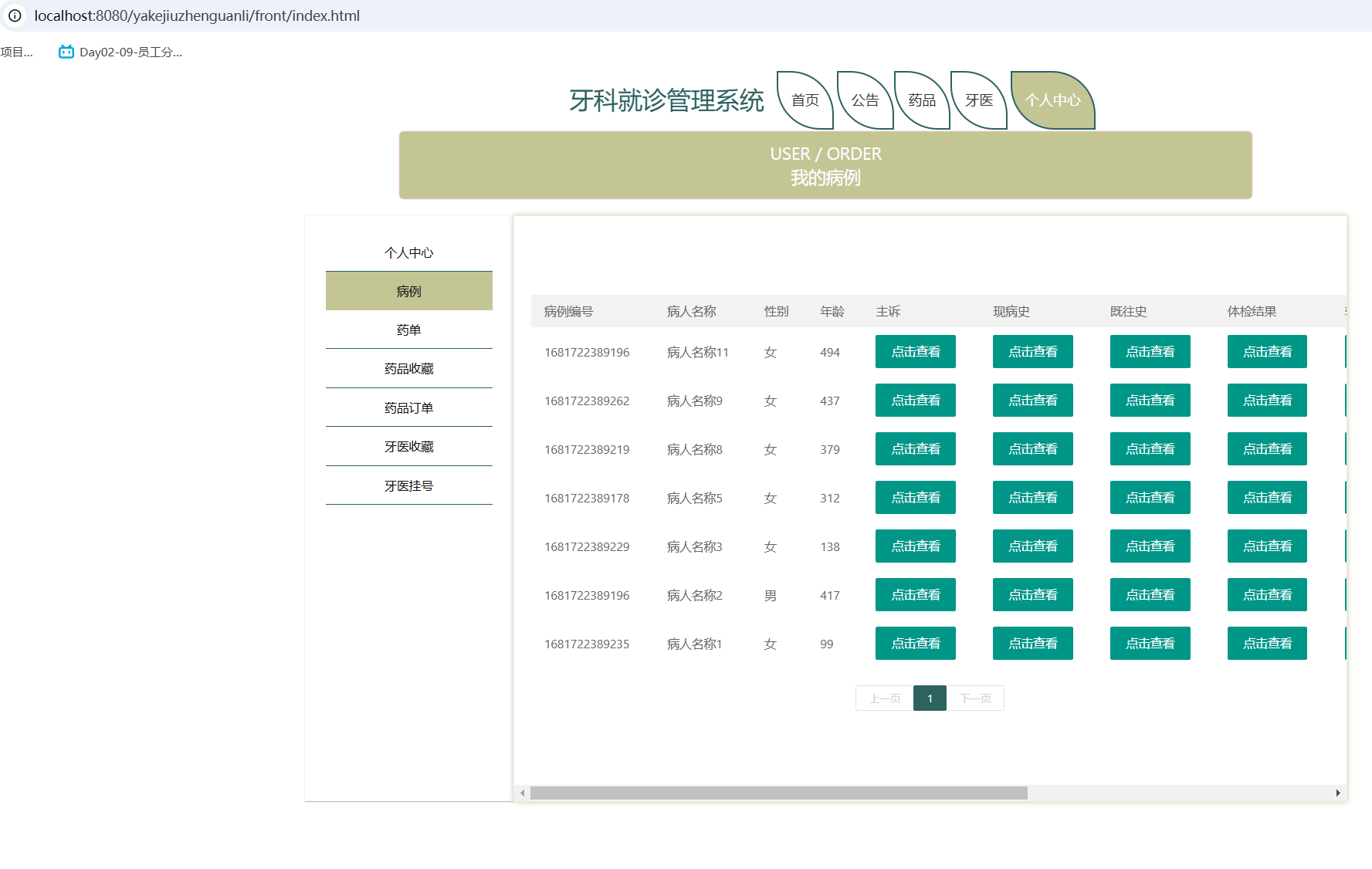View 体检结果 for 病人名称9
The height and width of the screenshot is (869, 1372).
pyautogui.click(x=1267, y=401)
